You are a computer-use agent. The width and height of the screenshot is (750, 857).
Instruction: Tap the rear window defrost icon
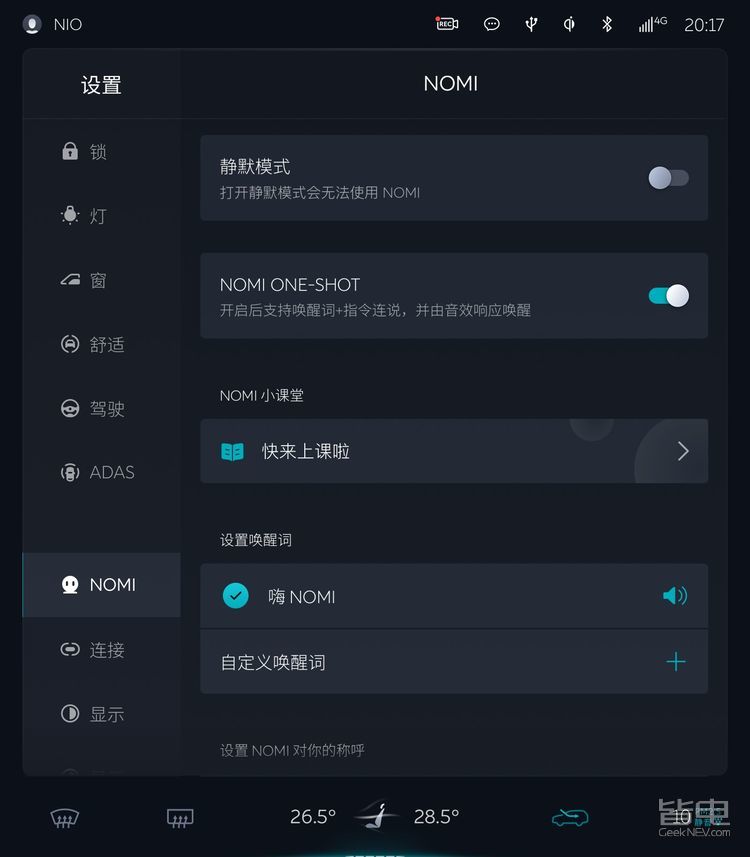[x=179, y=818]
